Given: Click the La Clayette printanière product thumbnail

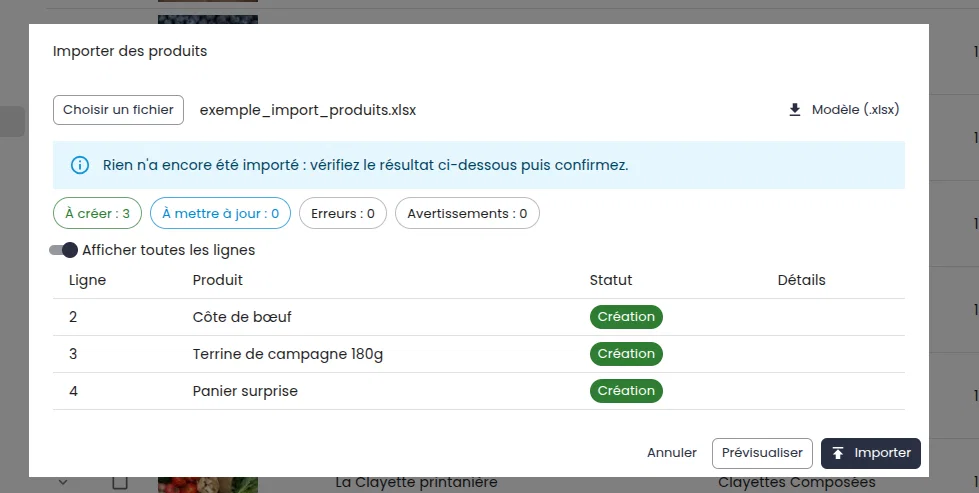Looking at the screenshot, I should (208, 484).
